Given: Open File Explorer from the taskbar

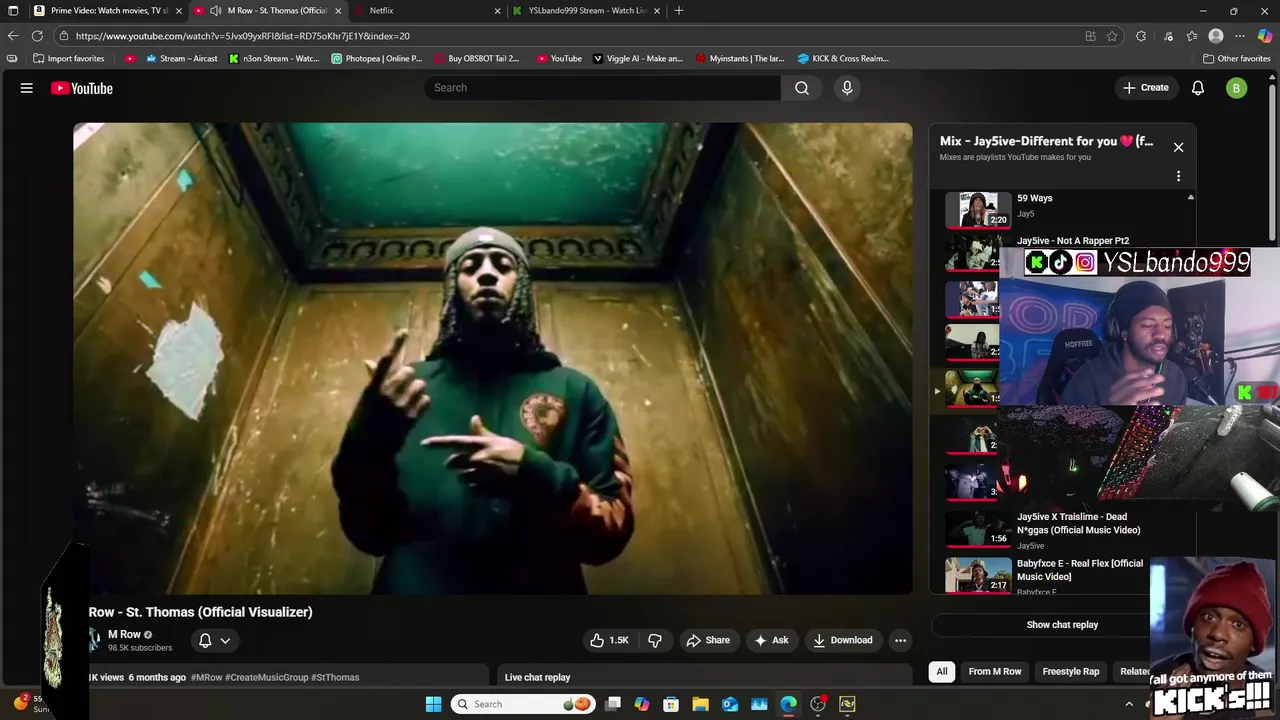Looking at the screenshot, I should (700, 704).
